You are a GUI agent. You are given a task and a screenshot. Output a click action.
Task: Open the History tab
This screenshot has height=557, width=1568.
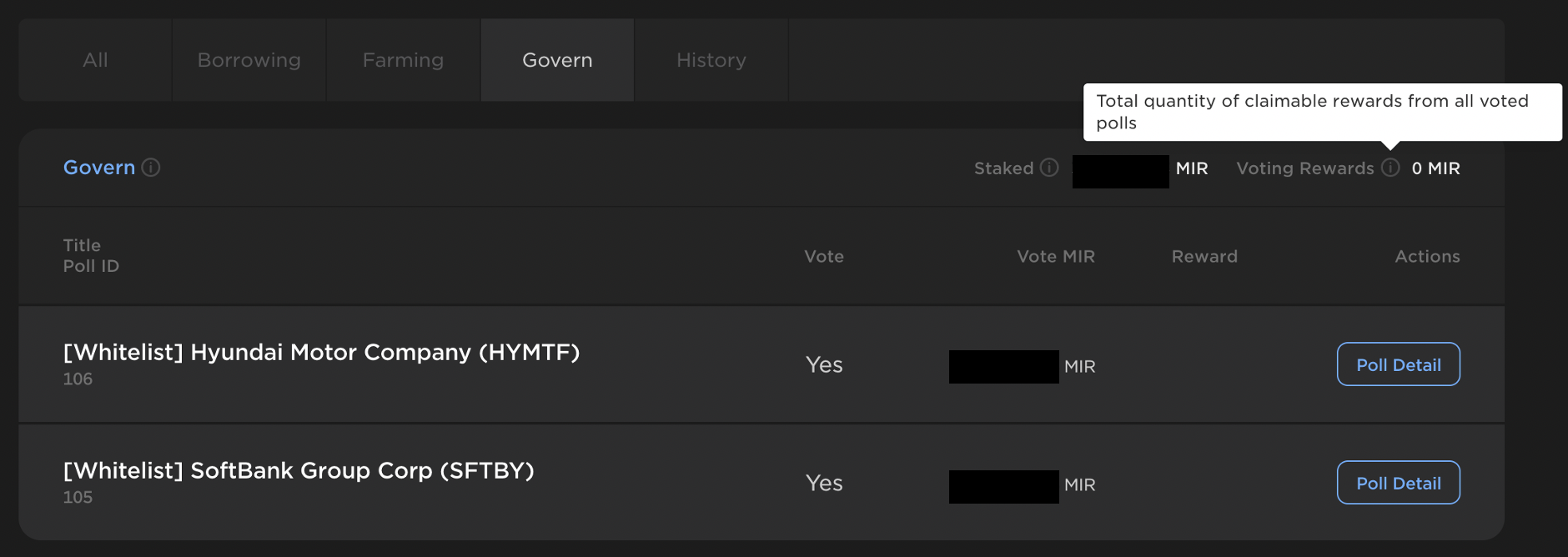[711, 59]
